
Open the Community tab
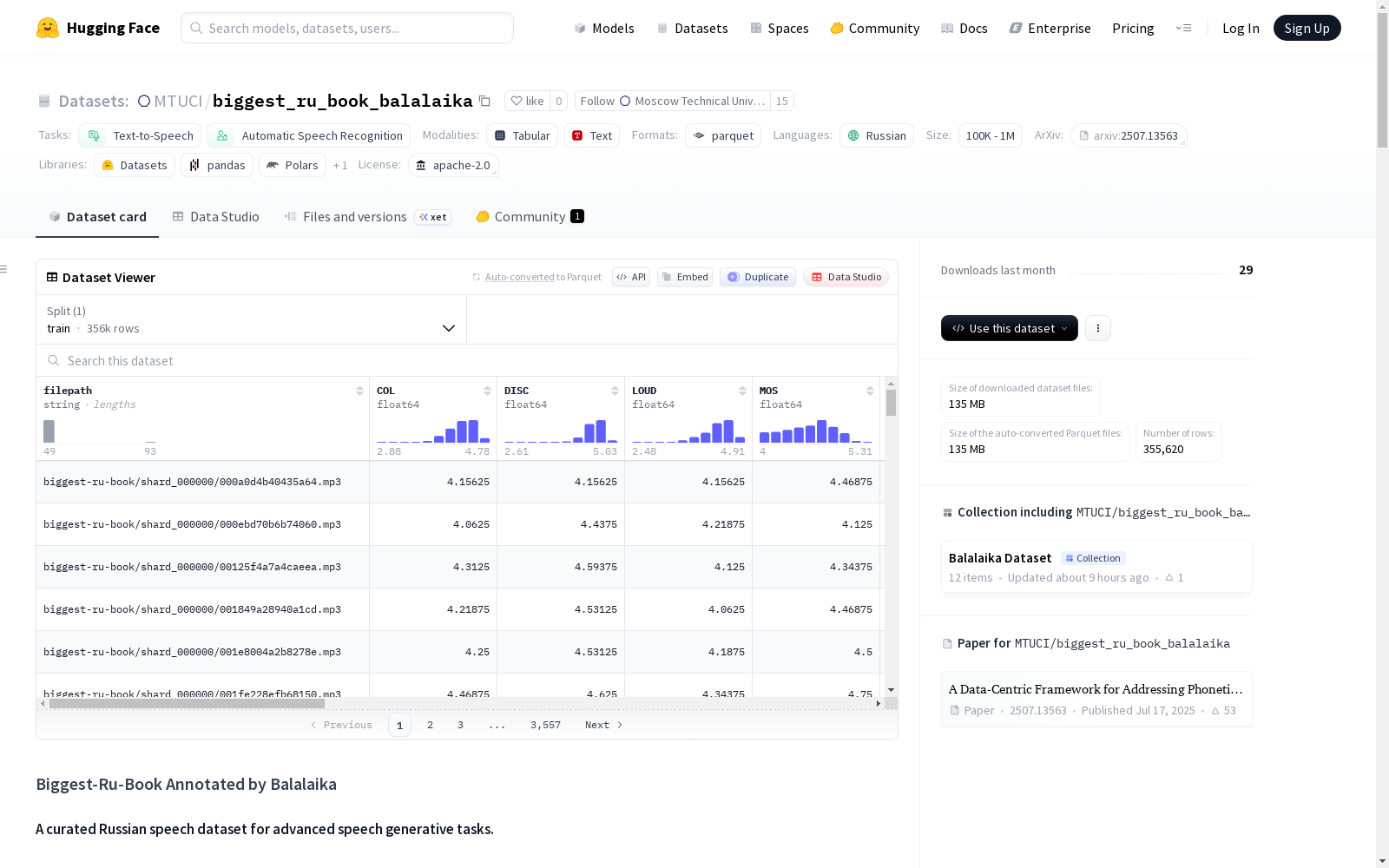(530, 217)
